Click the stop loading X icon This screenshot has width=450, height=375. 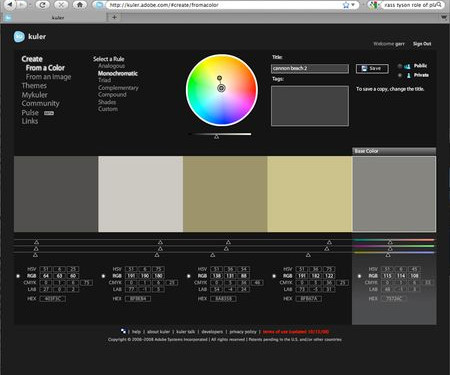pyautogui.click(x=61, y=5)
